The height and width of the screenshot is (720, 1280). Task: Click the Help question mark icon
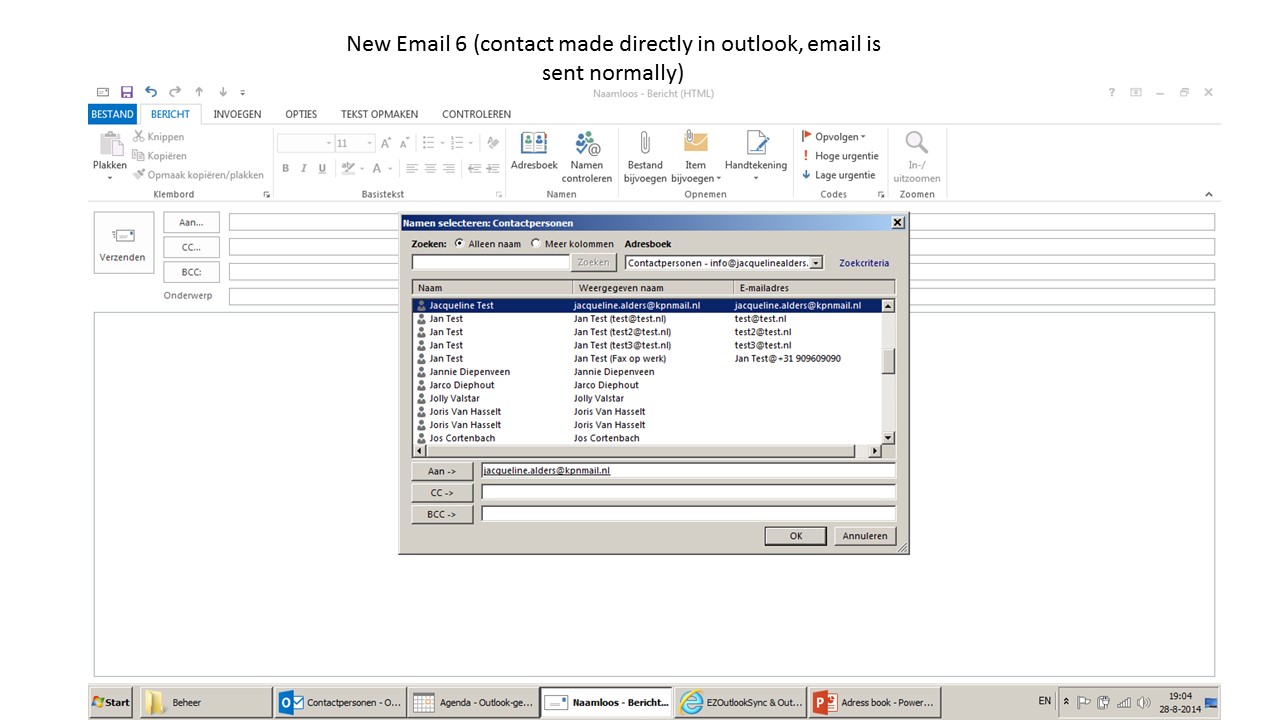(x=1111, y=92)
